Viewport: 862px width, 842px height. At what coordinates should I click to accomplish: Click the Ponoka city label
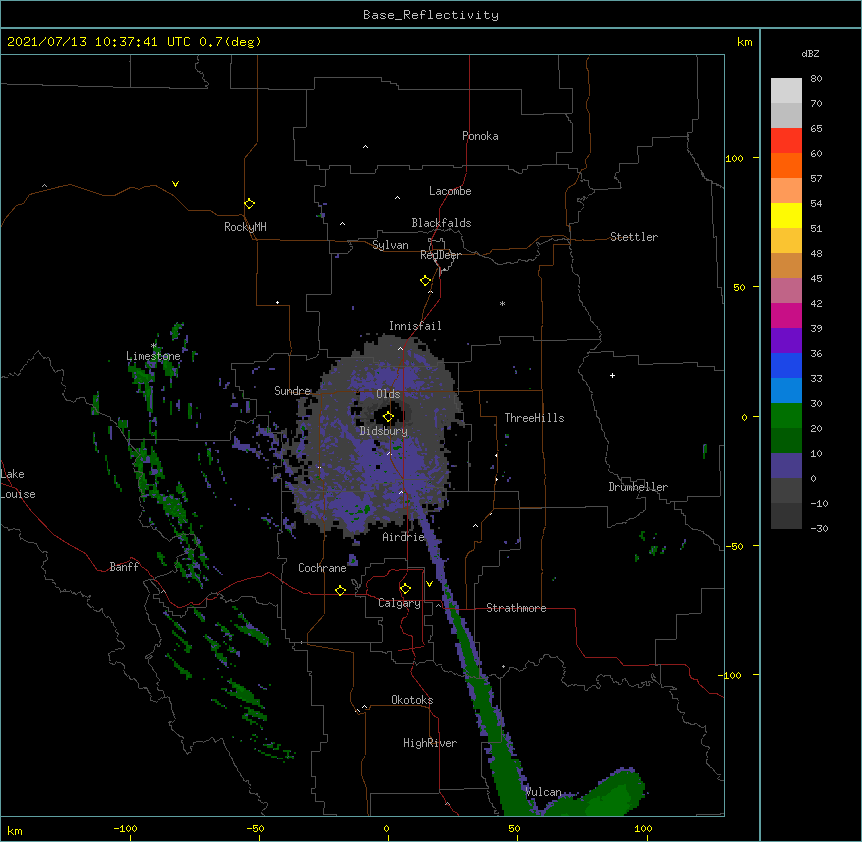coord(480,136)
